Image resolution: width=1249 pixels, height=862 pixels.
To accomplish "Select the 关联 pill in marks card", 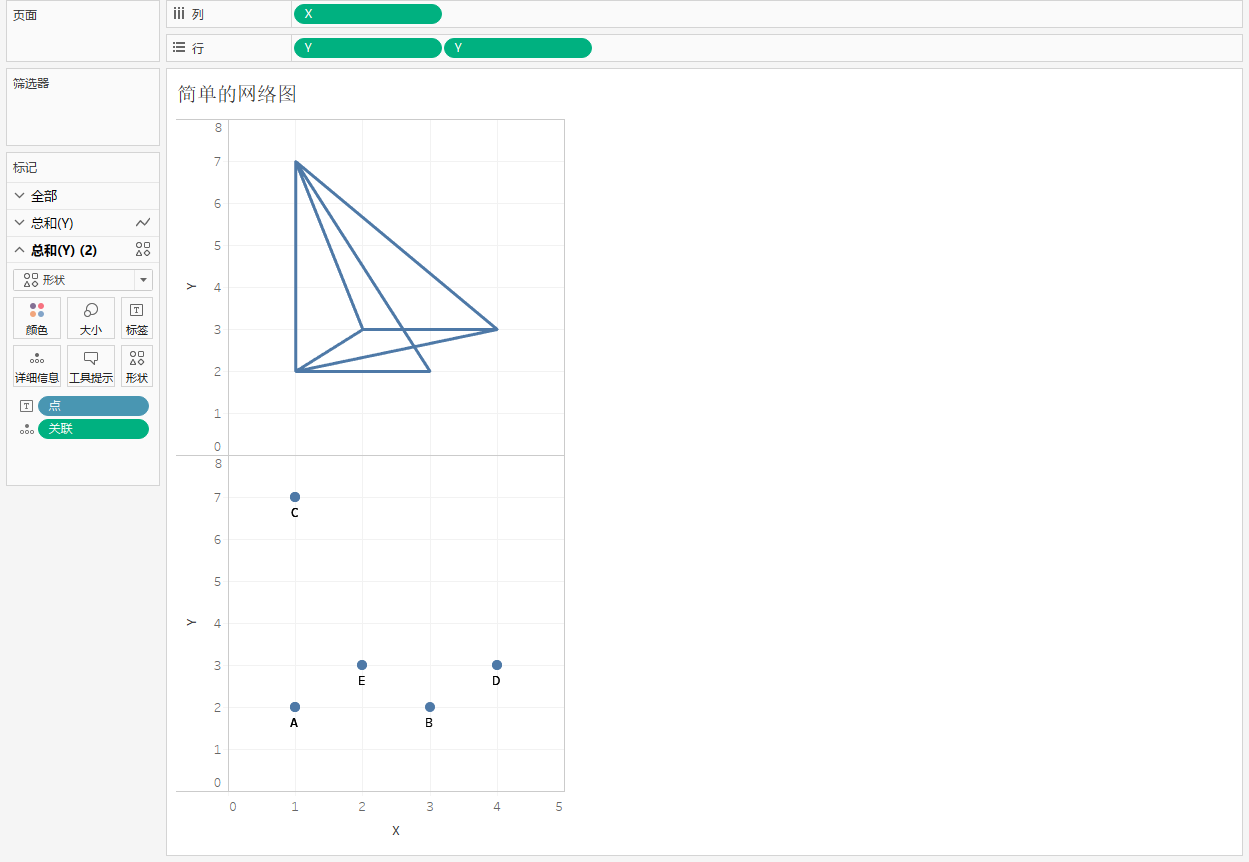I will [93, 429].
